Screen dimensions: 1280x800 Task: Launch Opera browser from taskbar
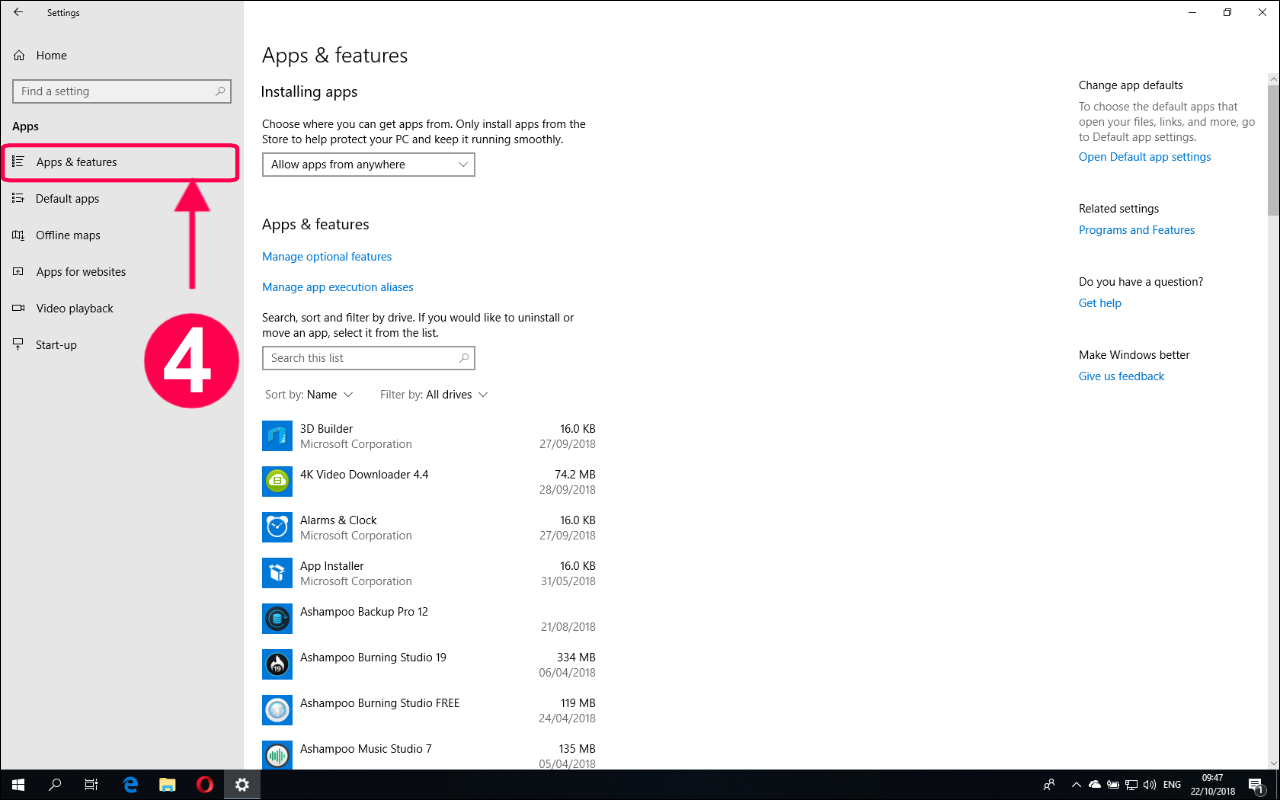point(204,785)
